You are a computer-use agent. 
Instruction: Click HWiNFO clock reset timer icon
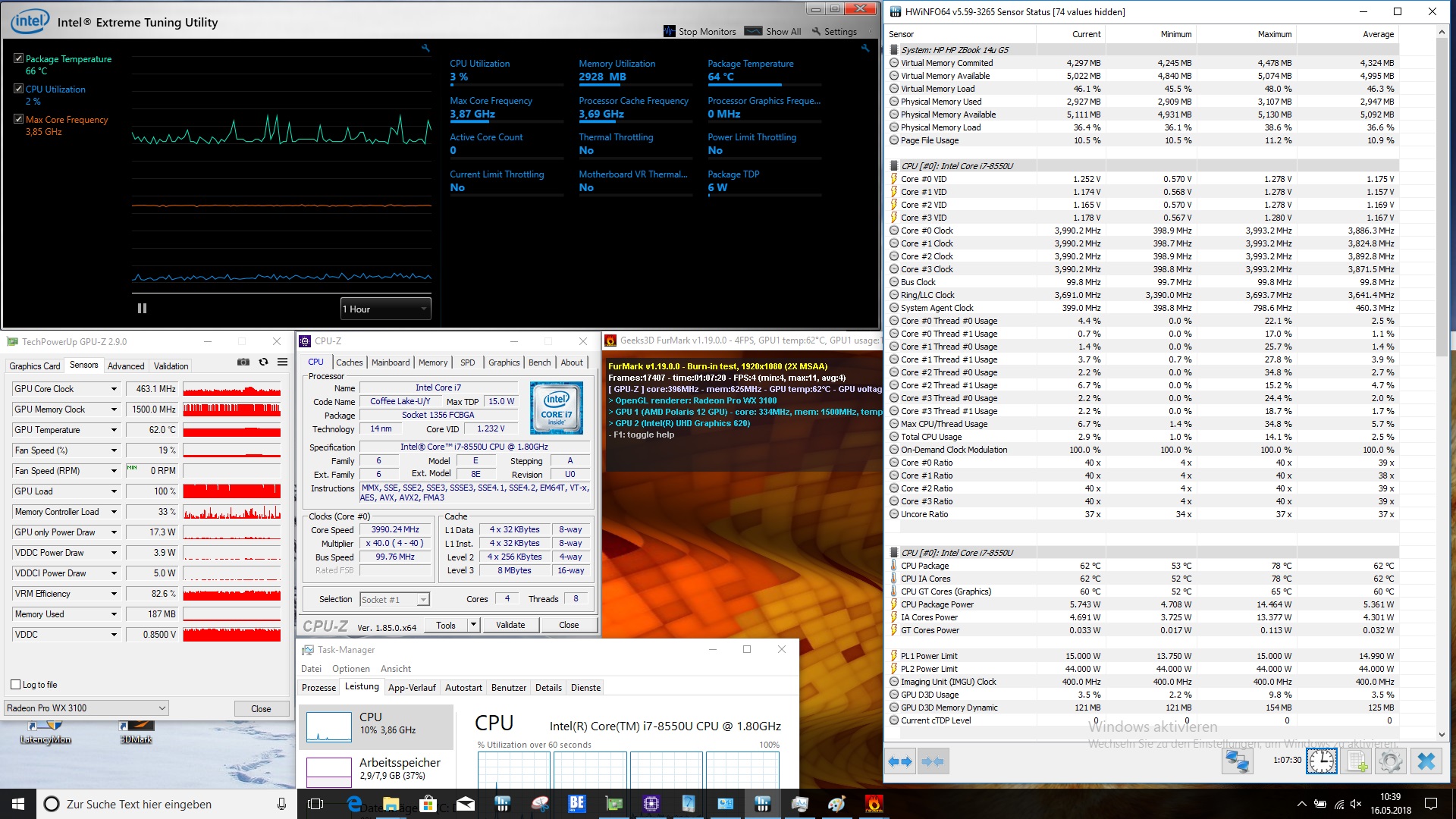point(1322,761)
